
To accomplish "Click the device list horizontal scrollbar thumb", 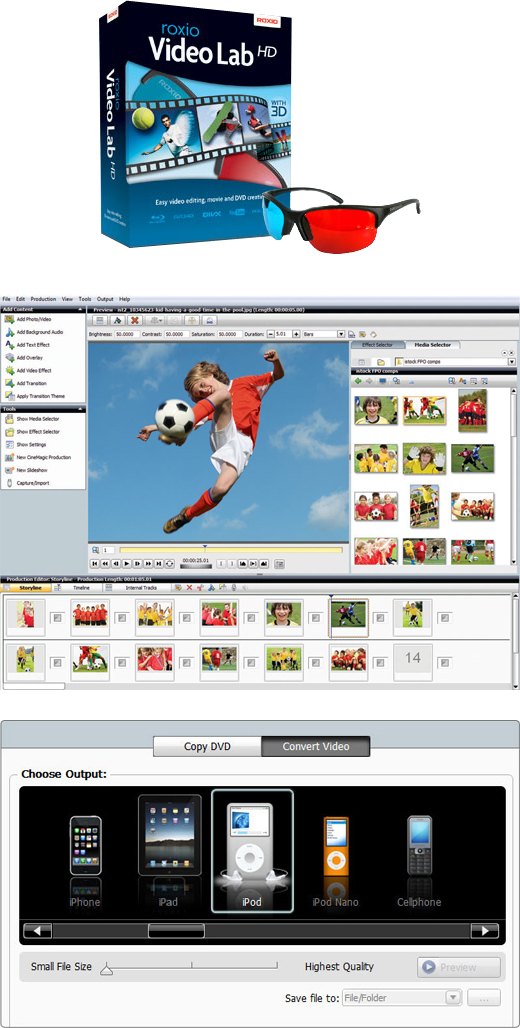I will [x=176, y=931].
